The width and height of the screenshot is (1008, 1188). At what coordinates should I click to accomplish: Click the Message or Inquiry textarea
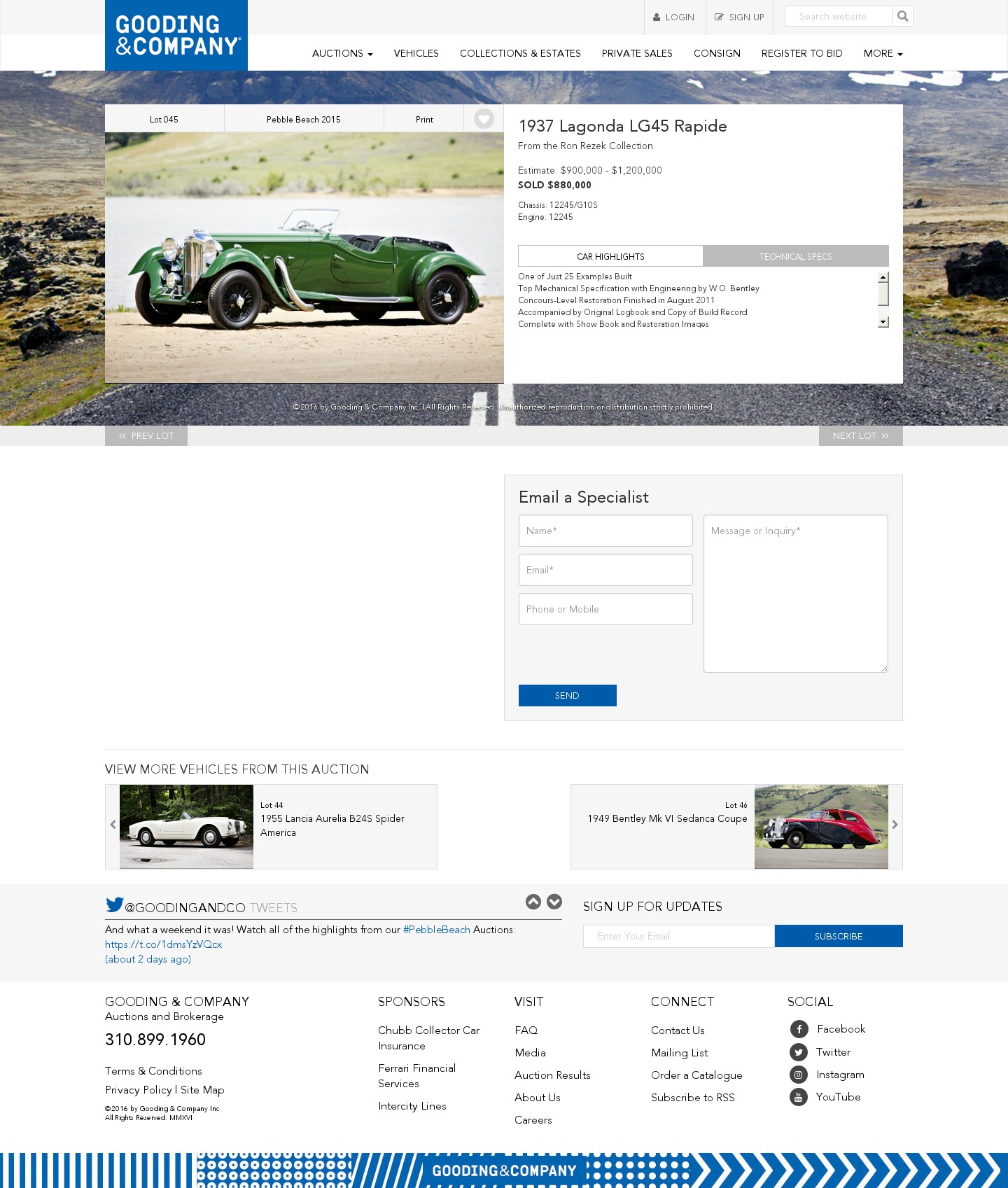point(796,594)
